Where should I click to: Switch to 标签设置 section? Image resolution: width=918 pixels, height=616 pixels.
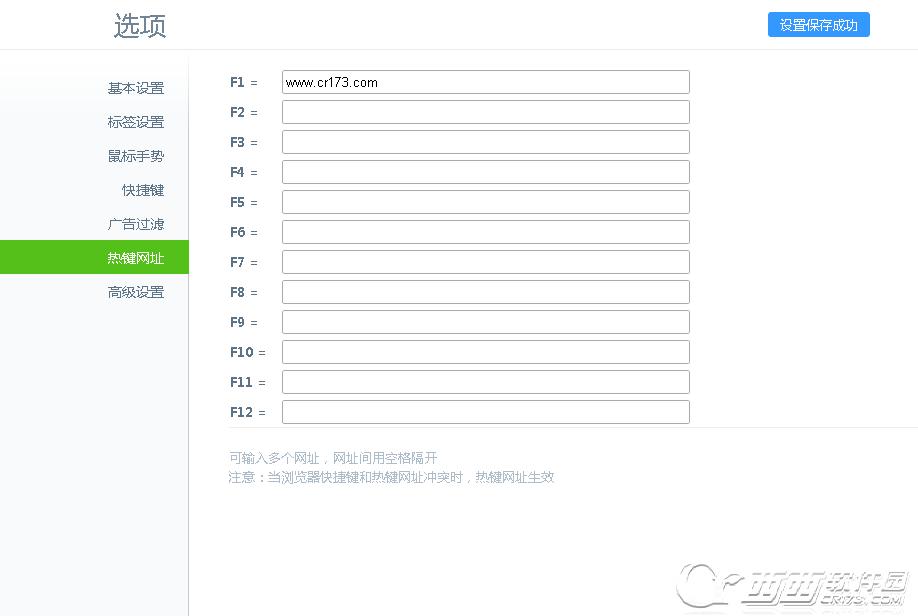[135, 122]
